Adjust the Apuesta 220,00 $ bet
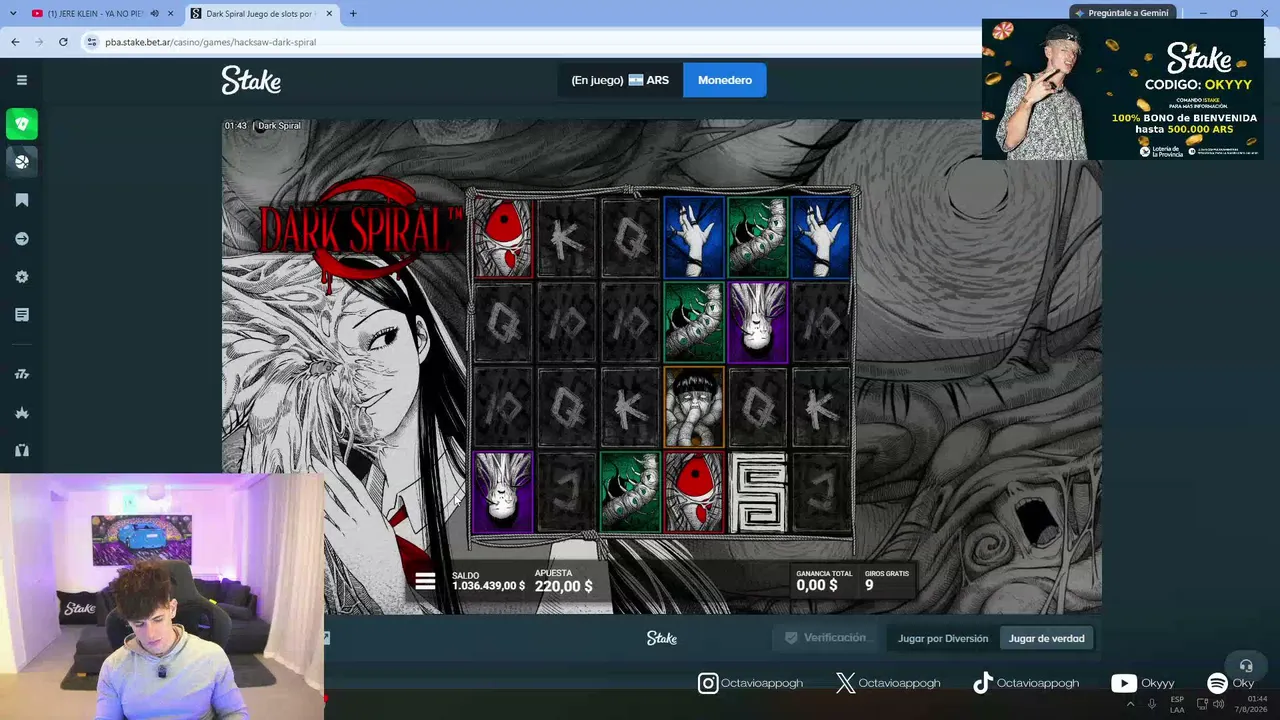This screenshot has width=1280, height=720. click(x=563, y=581)
